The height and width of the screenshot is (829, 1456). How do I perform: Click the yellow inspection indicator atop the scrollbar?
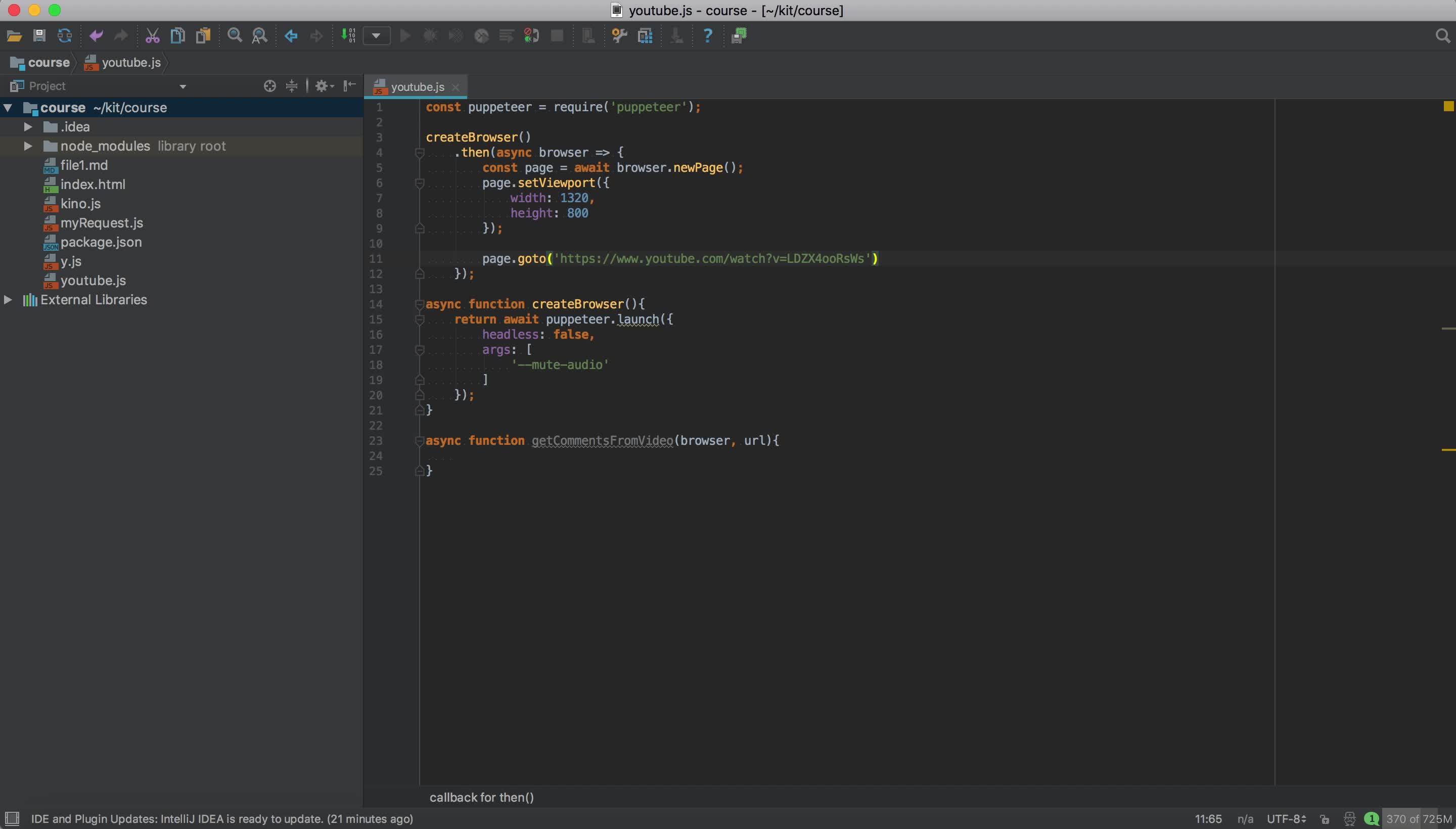point(1448,107)
